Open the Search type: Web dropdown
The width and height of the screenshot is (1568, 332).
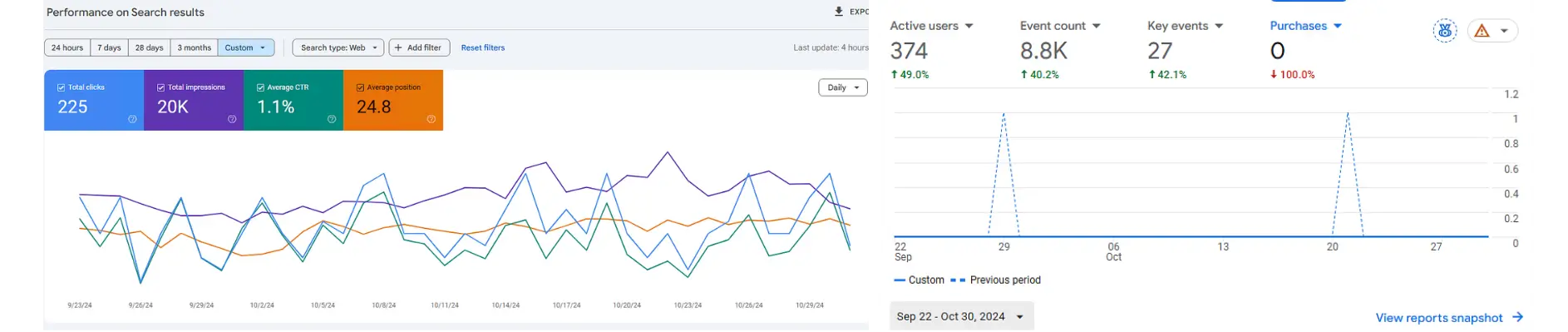[338, 47]
